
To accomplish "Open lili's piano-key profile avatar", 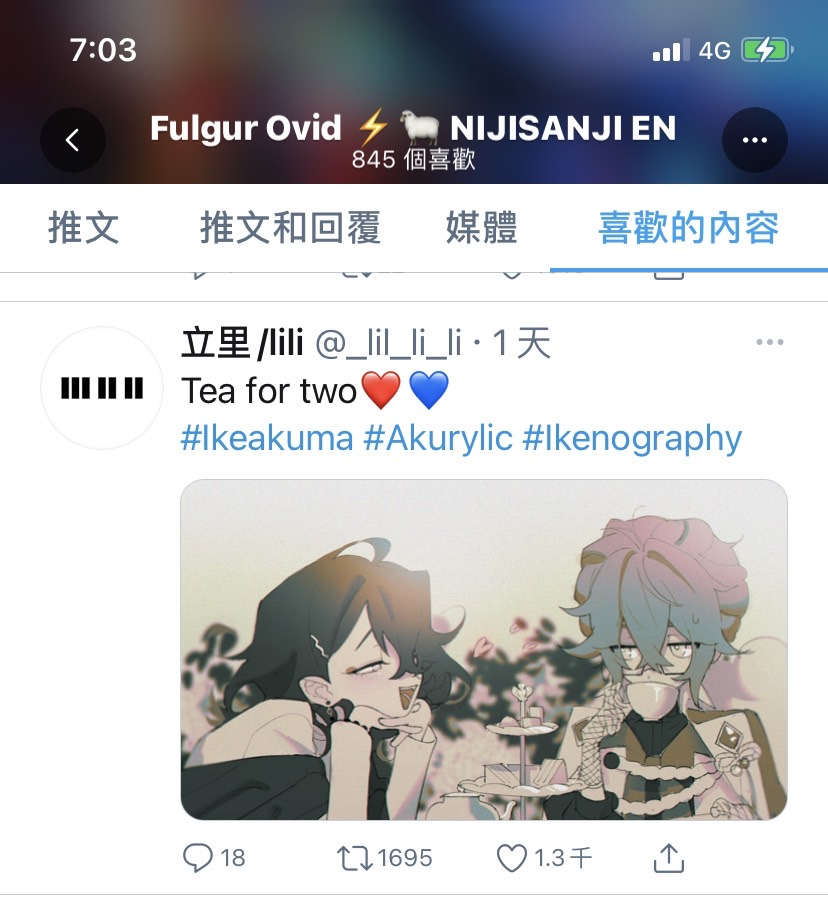I will 102,388.
